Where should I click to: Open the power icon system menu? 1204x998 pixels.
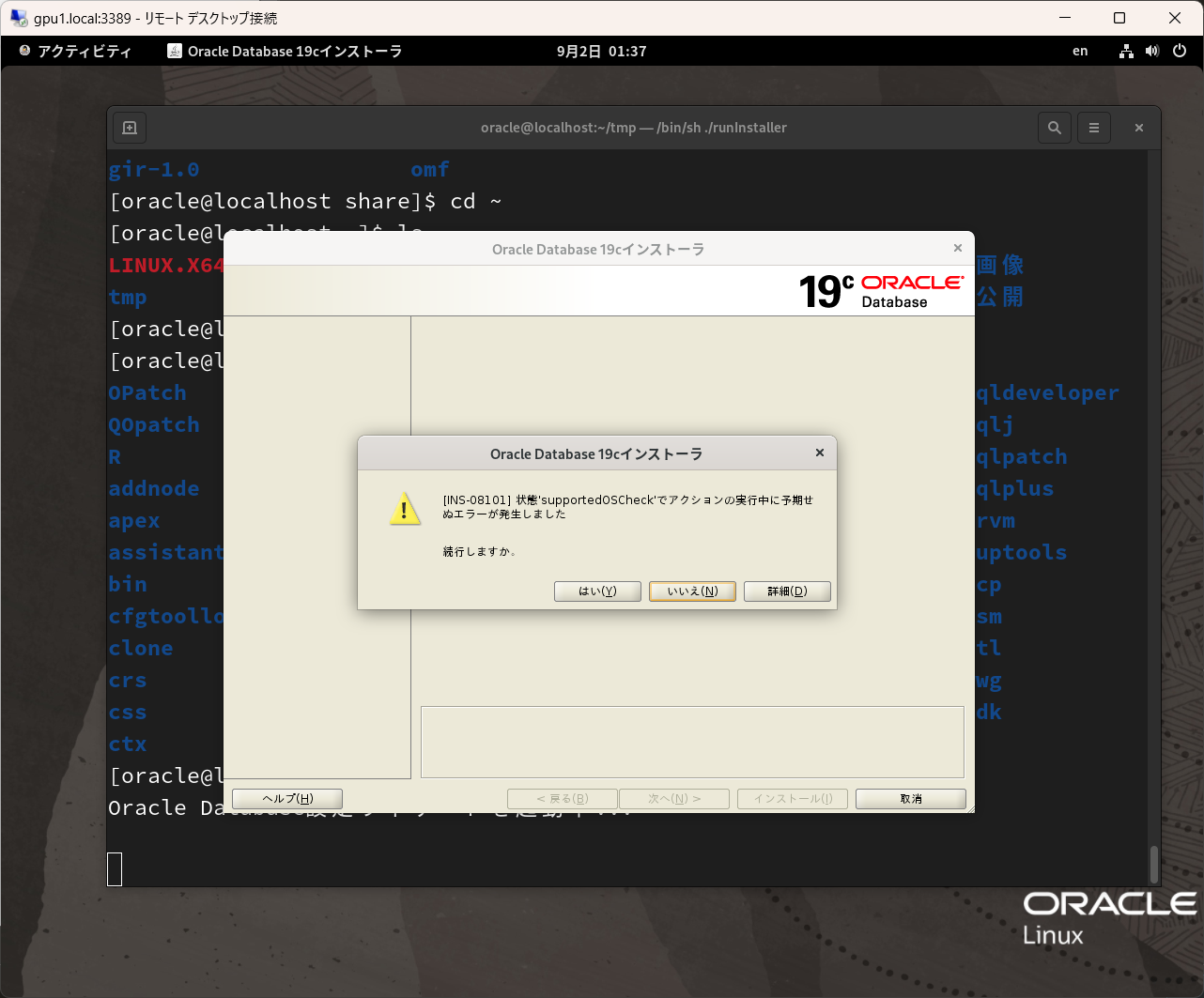coord(1180,51)
